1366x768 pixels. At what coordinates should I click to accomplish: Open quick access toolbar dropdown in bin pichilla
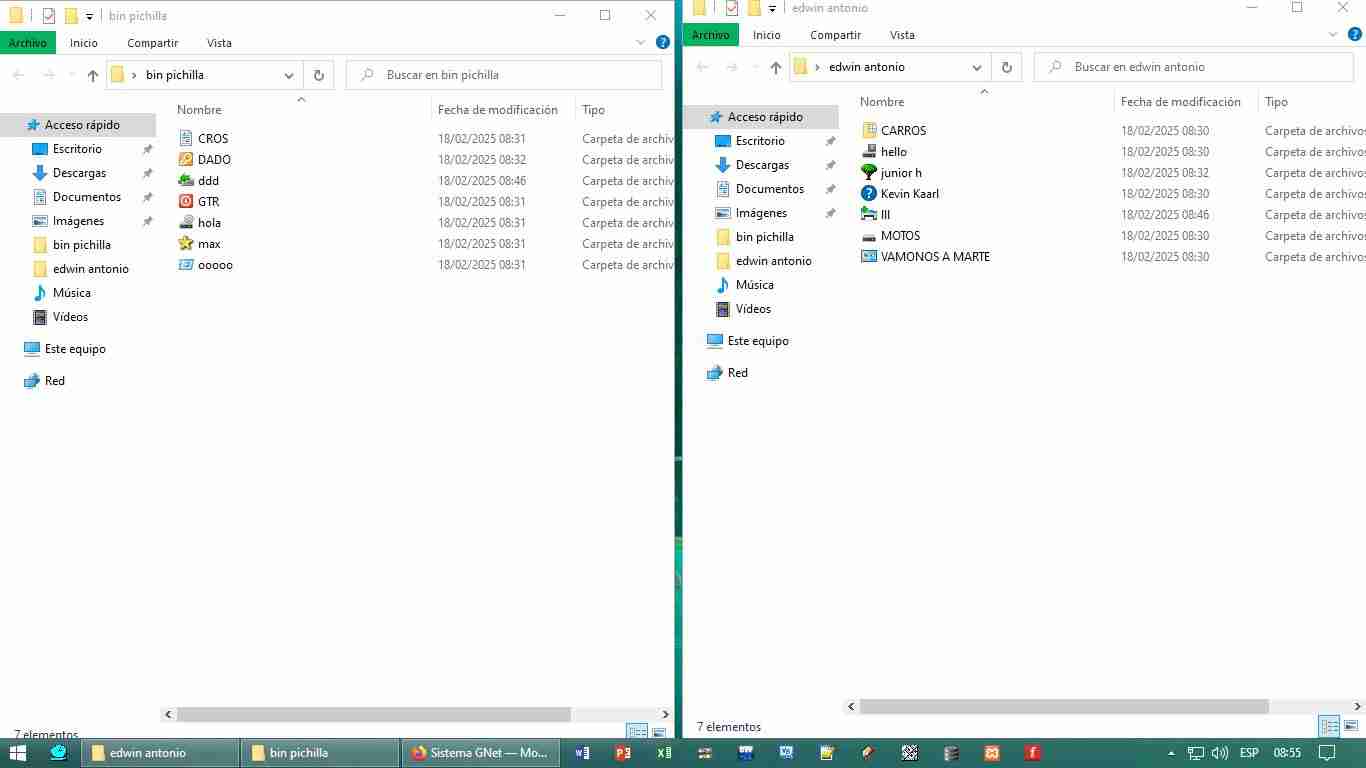click(x=89, y=16)
